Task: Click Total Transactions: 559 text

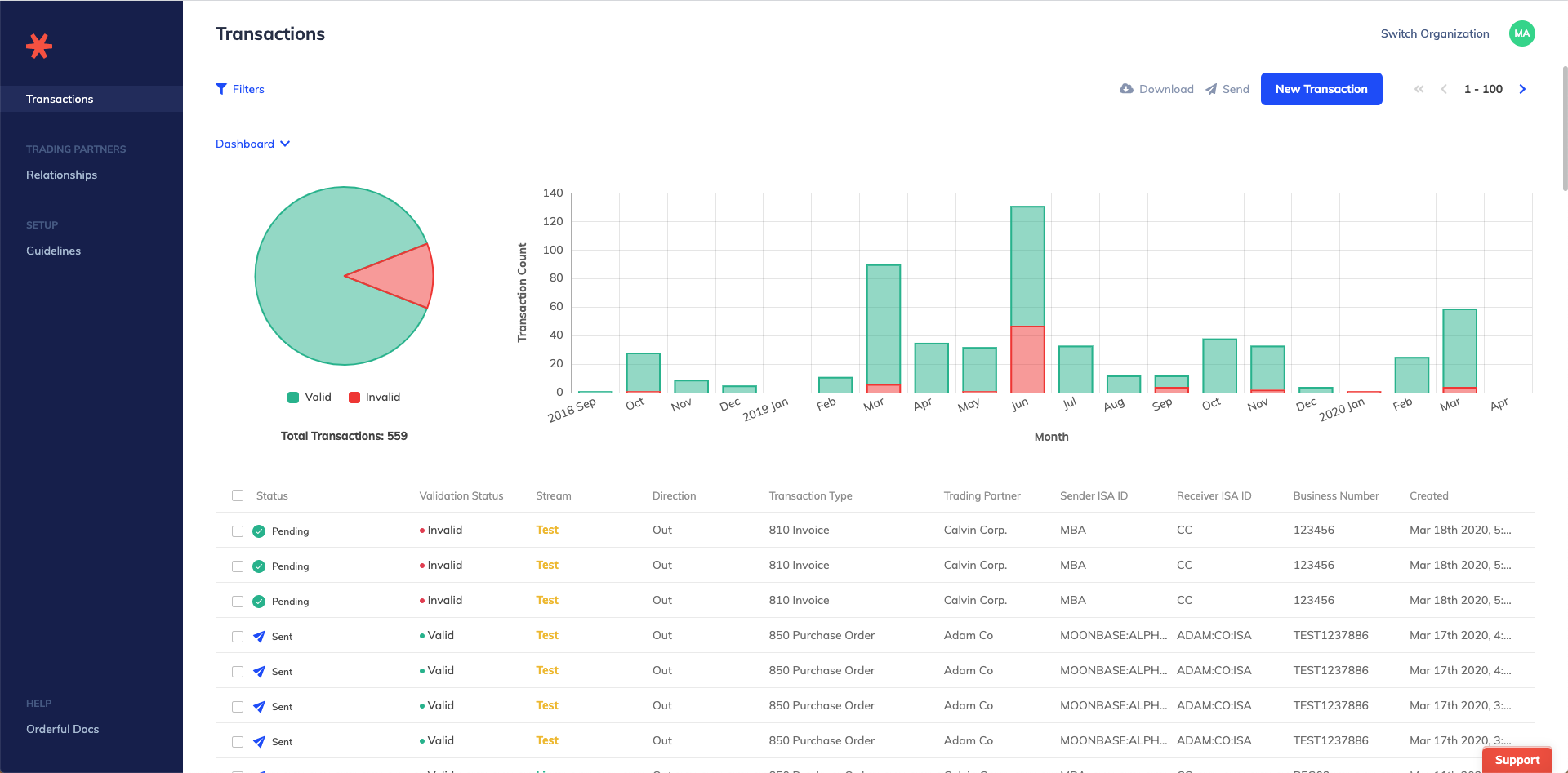Action: tap(344, 436)
